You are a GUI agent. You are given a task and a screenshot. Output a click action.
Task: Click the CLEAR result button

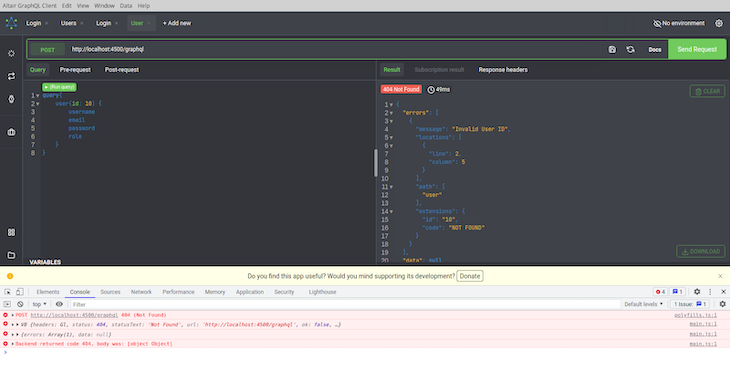[707, 91]
